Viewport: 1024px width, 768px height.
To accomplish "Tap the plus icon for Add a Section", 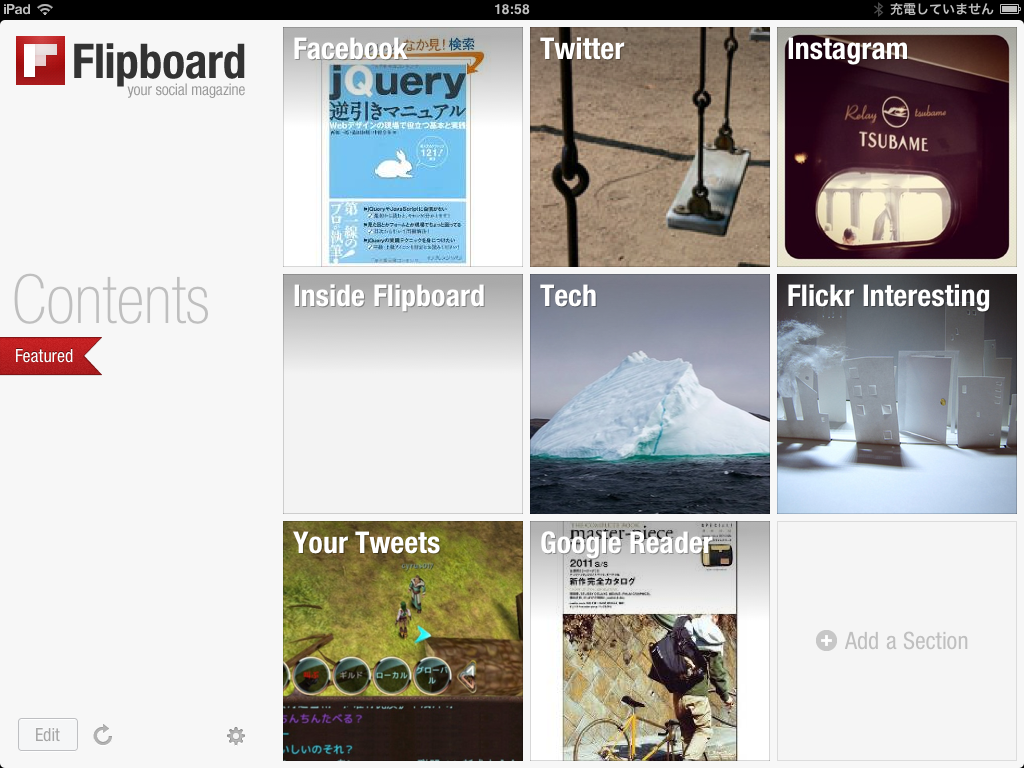I will 826,641.
